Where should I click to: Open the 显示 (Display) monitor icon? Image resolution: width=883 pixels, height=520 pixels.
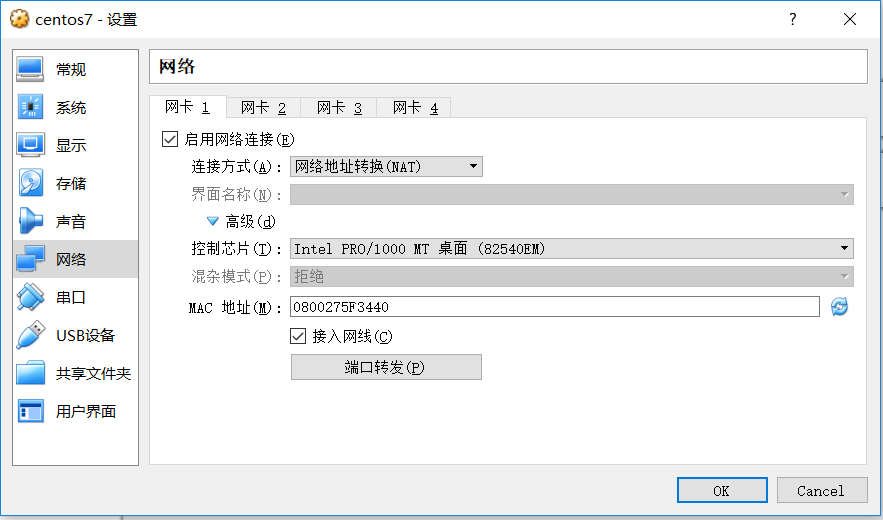(30, 145)
